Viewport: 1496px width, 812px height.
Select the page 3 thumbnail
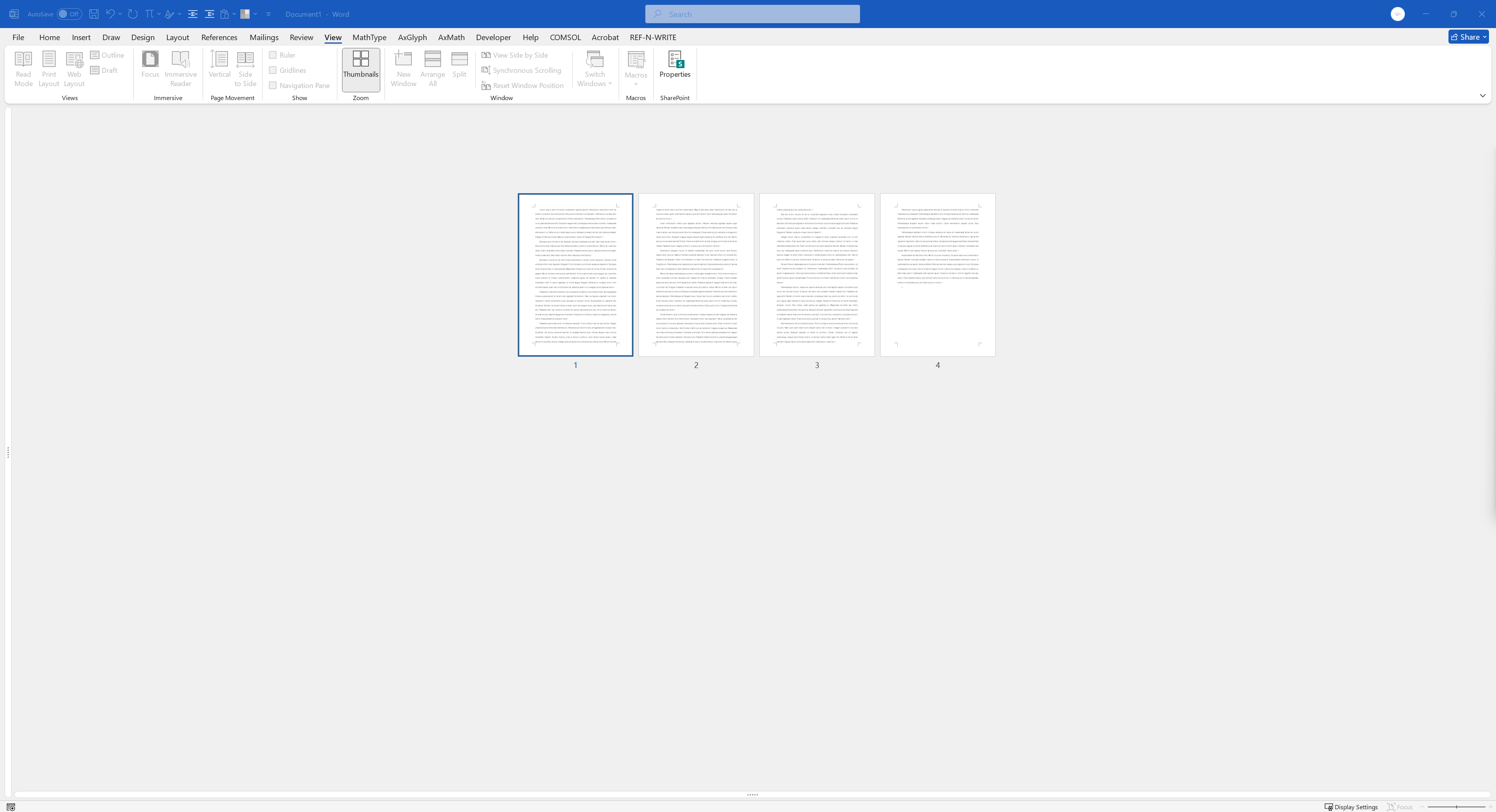(817, 275)
